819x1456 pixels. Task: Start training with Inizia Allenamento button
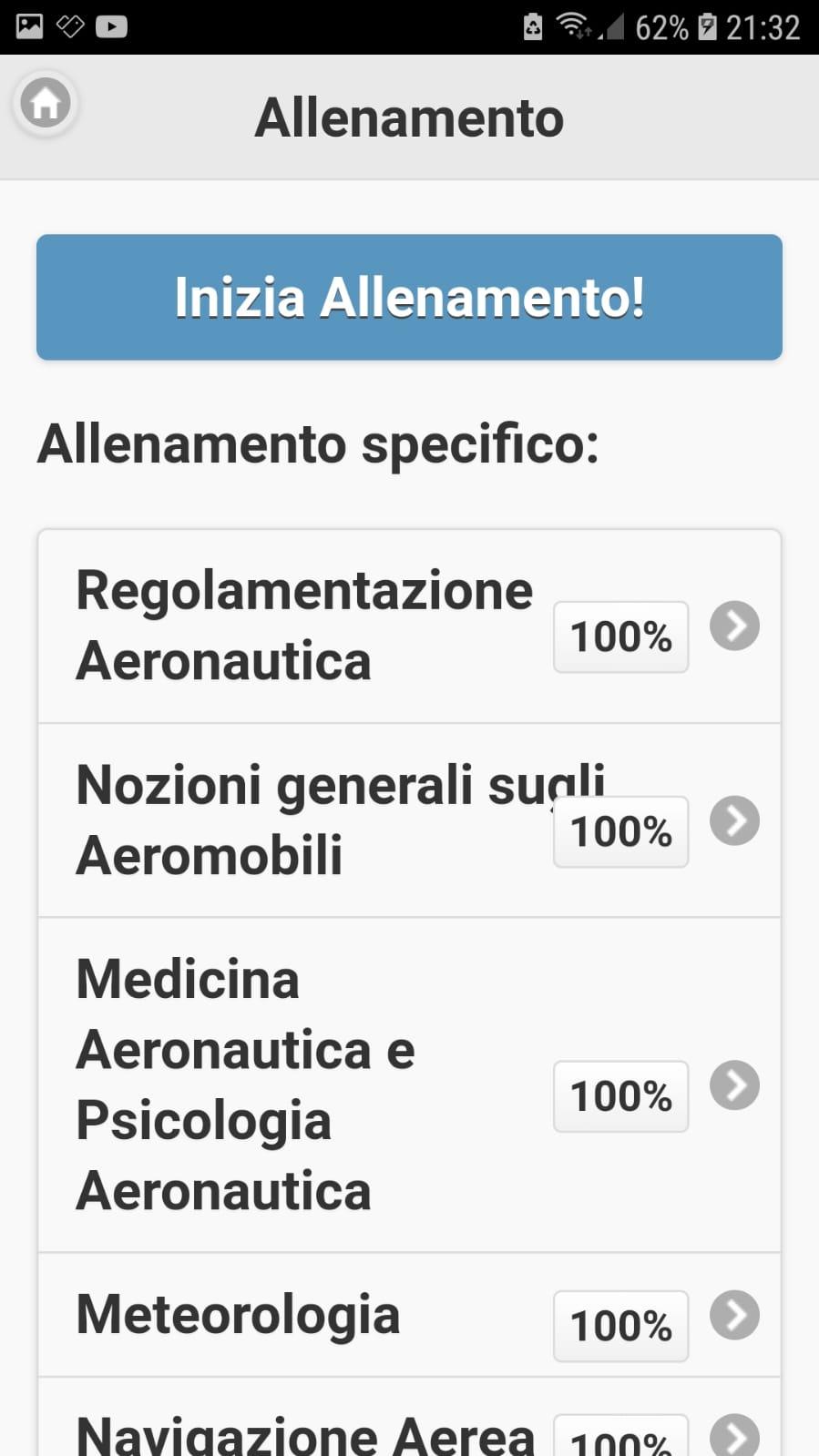409,297
